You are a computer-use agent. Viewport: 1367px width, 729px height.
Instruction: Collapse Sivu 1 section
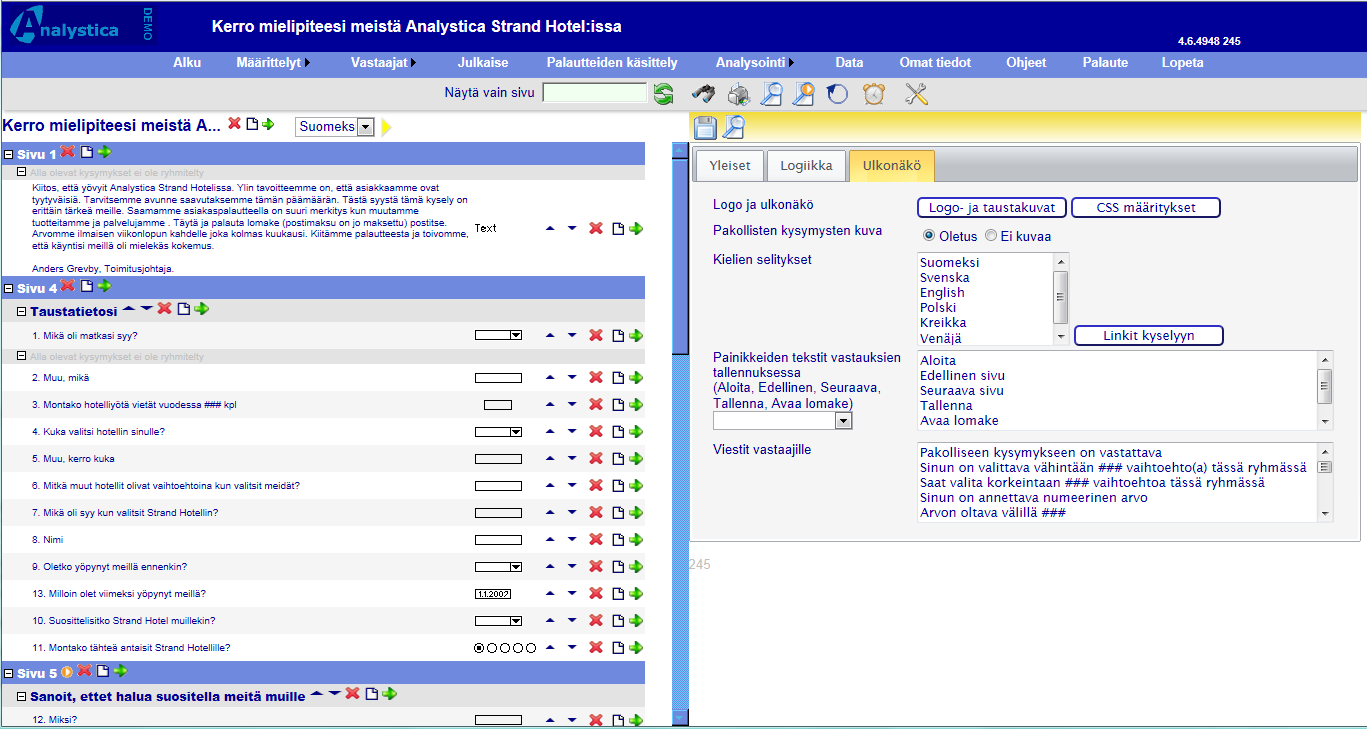9,154
